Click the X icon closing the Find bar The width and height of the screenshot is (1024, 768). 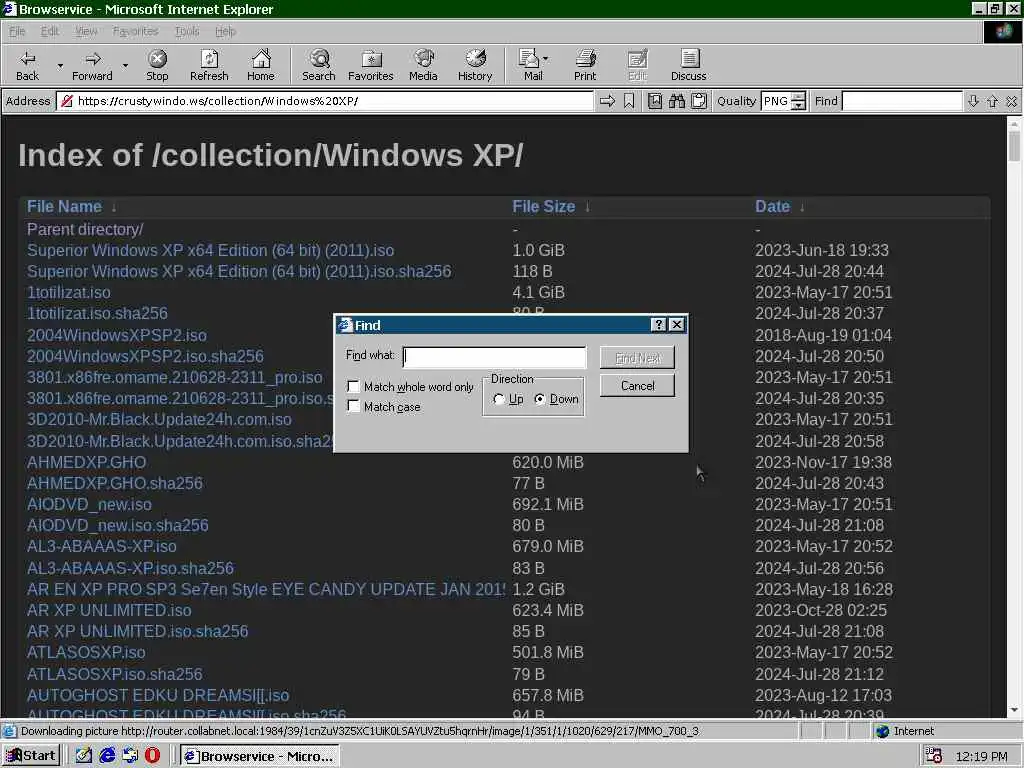click(x=1012, y=101)
